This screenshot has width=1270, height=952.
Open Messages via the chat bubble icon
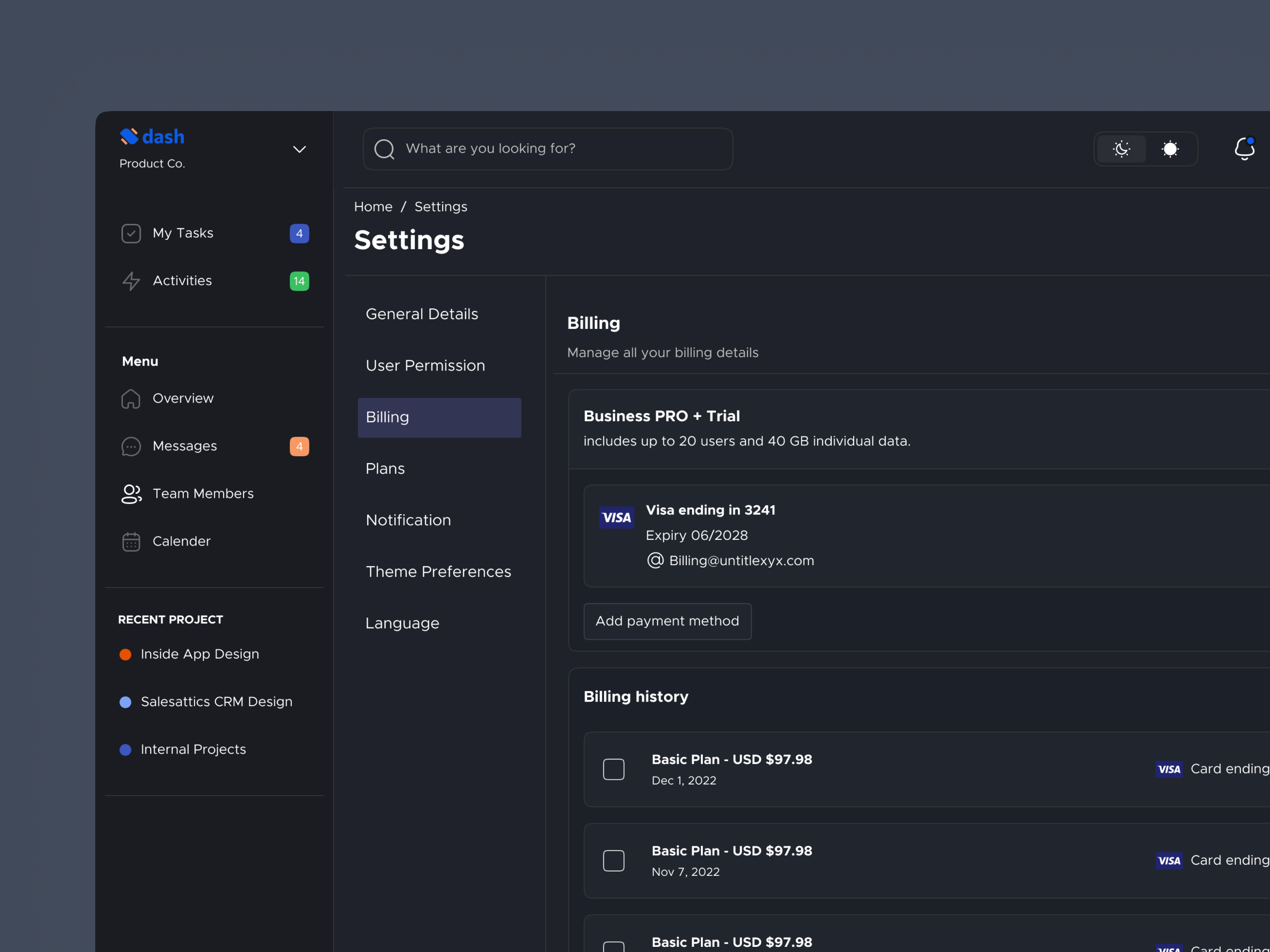[x=131, y=446]
